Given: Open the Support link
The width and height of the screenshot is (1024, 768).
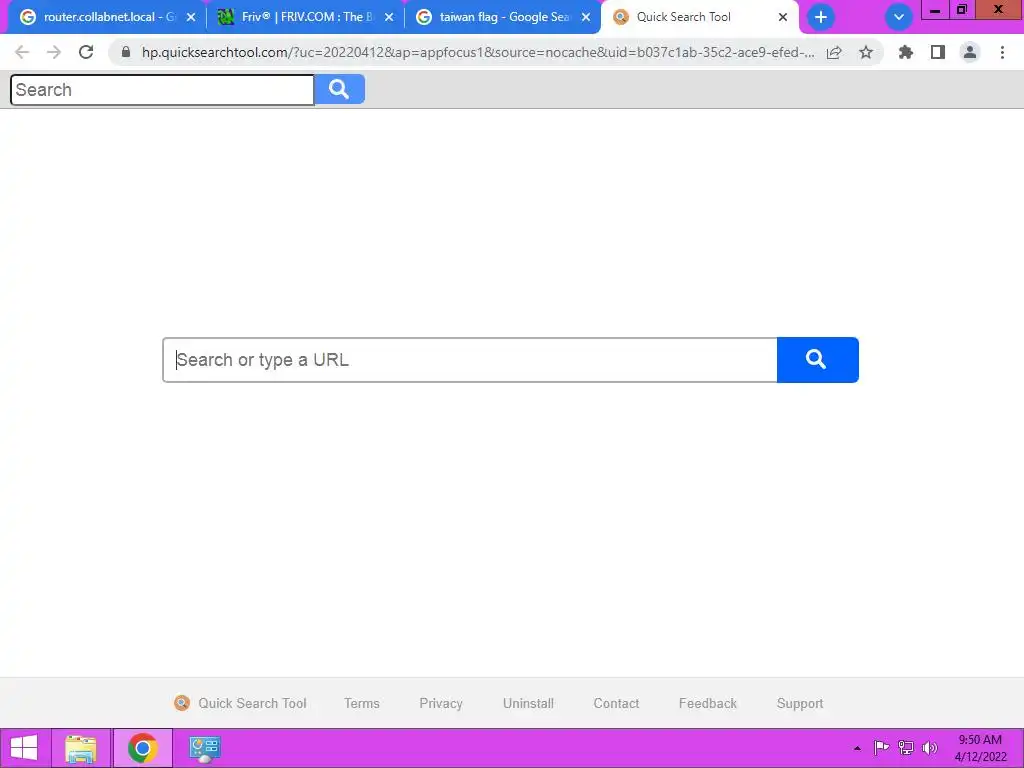Looking at the screenshot, I should [x=800, y=703].
